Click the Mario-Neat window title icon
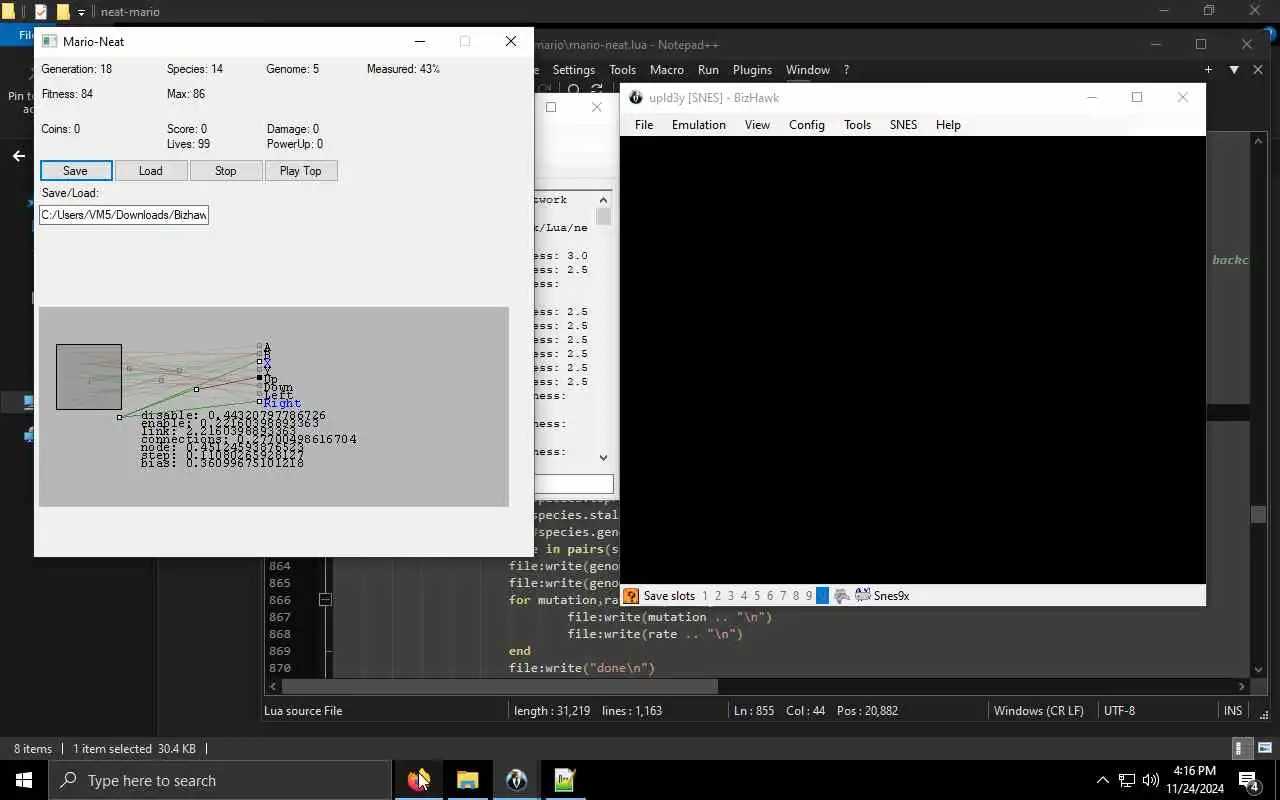 (49, 42)
